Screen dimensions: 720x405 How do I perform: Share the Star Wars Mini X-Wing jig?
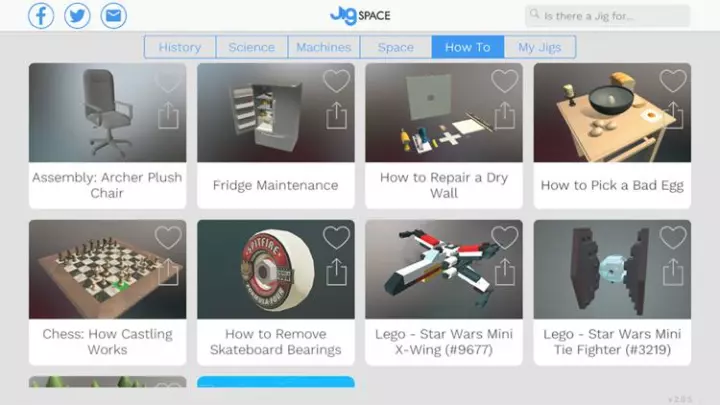pyautogui.click(x=505, y=272)
